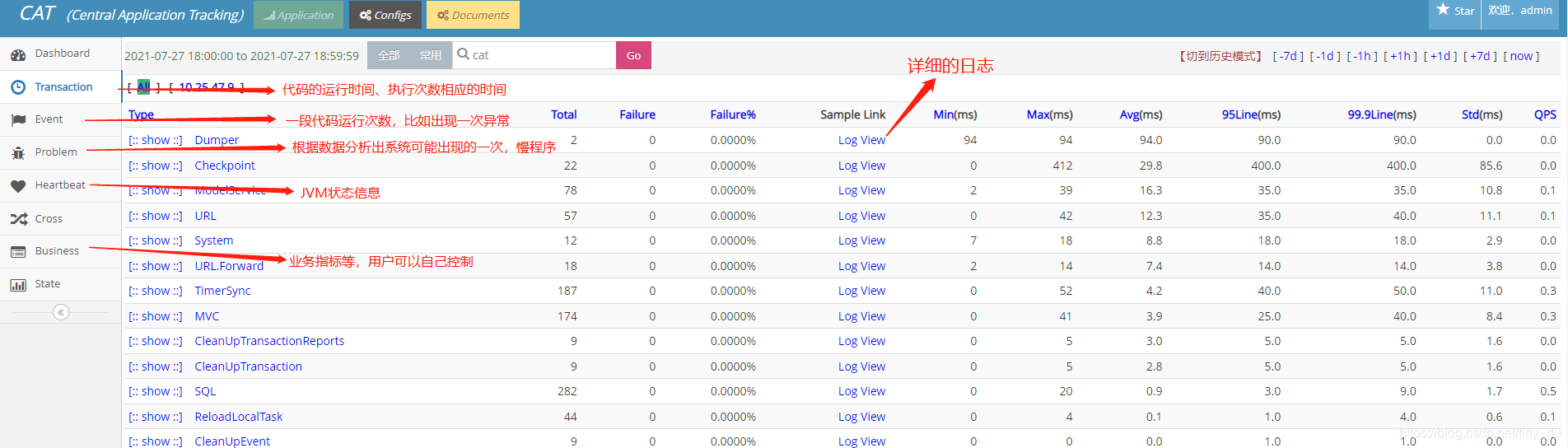Jump back one hour with -1h

[1362, 56]
